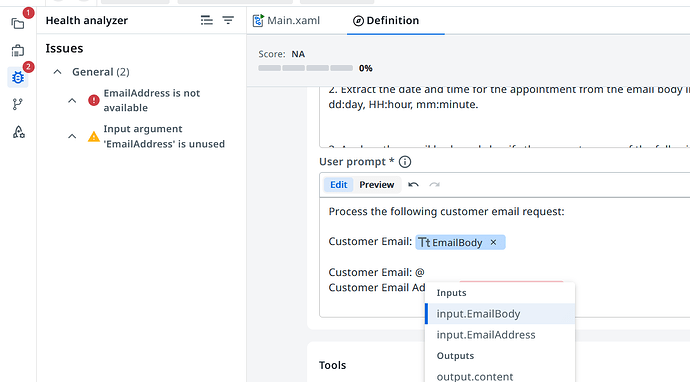Click in the User prompt text area
This screenshot has width=690, height=382.
click(504, 257)
